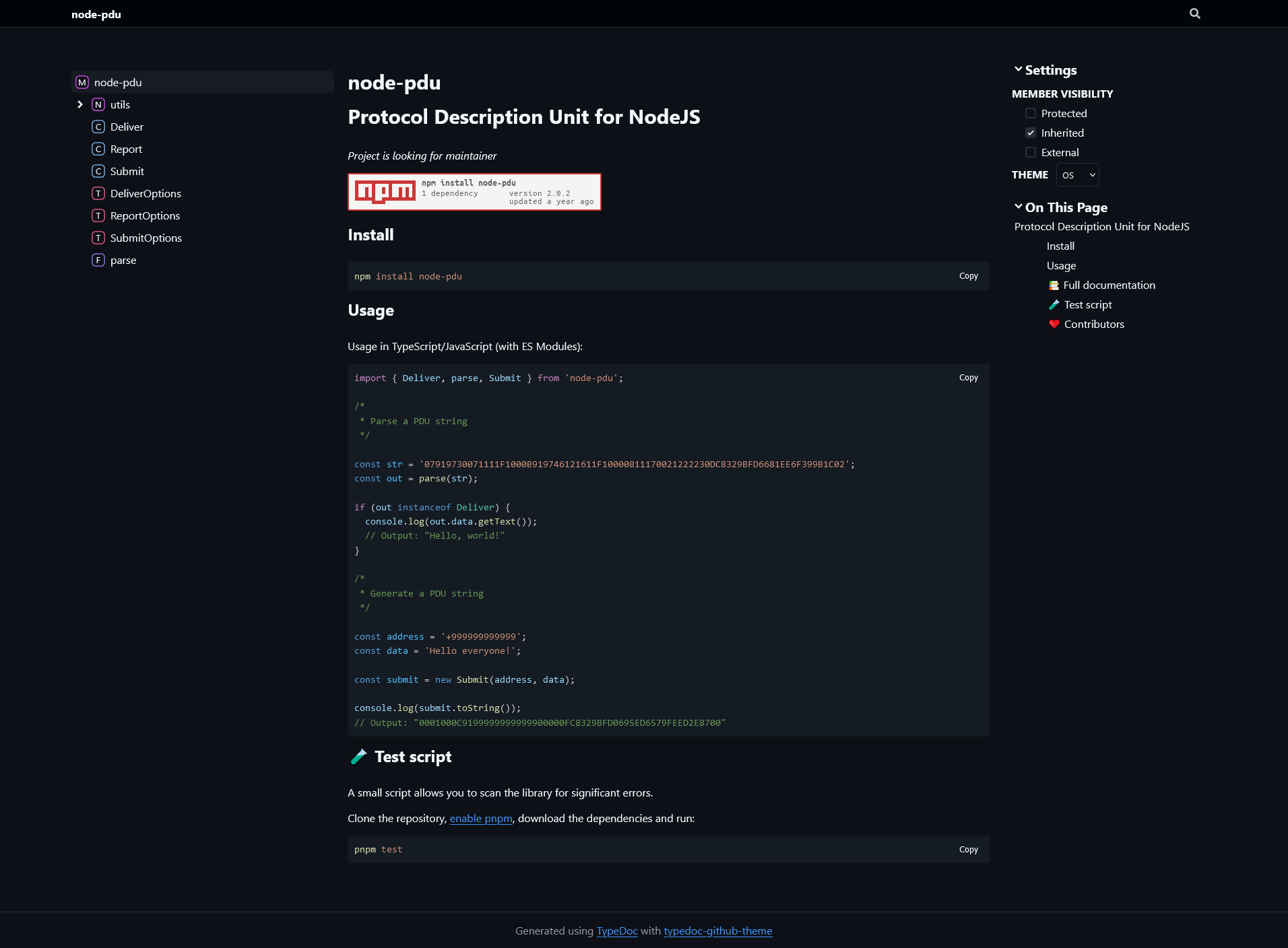Screen dimensions: 1288x948
Task: Click the class C icon beside Report
Action: [x=98, y=149]
